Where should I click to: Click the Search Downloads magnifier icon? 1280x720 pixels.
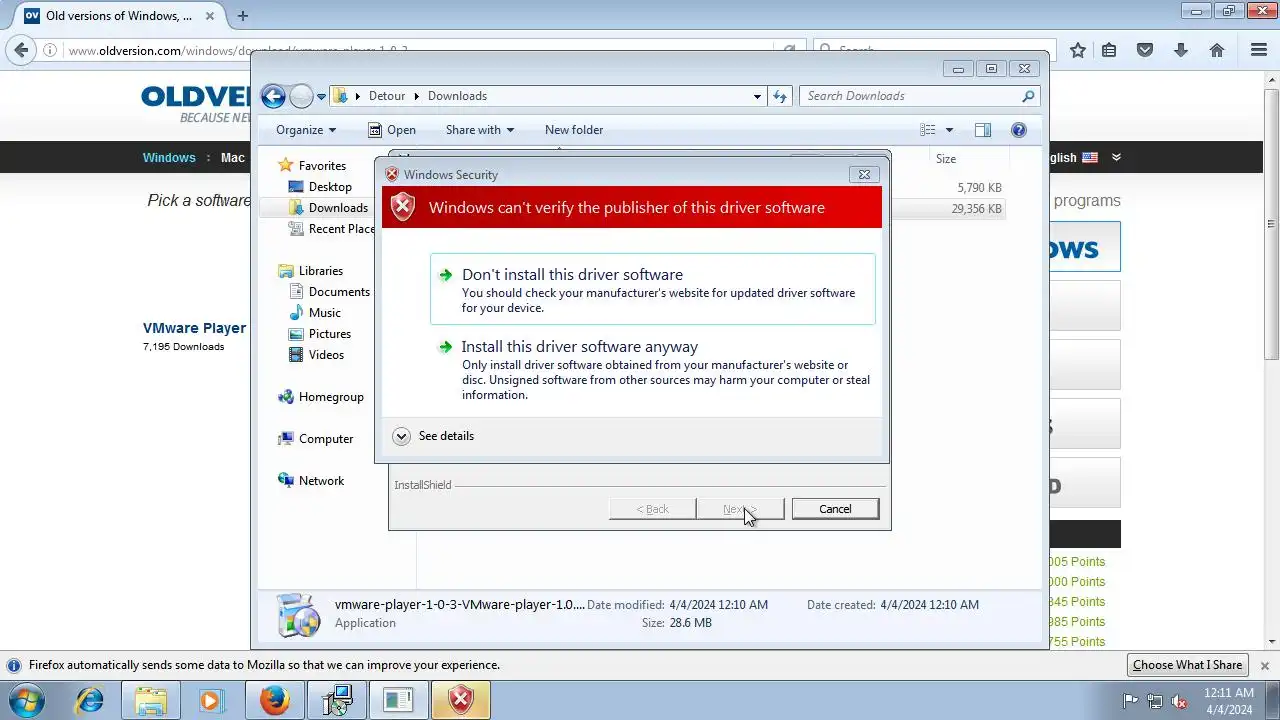tap(1028, 96)
